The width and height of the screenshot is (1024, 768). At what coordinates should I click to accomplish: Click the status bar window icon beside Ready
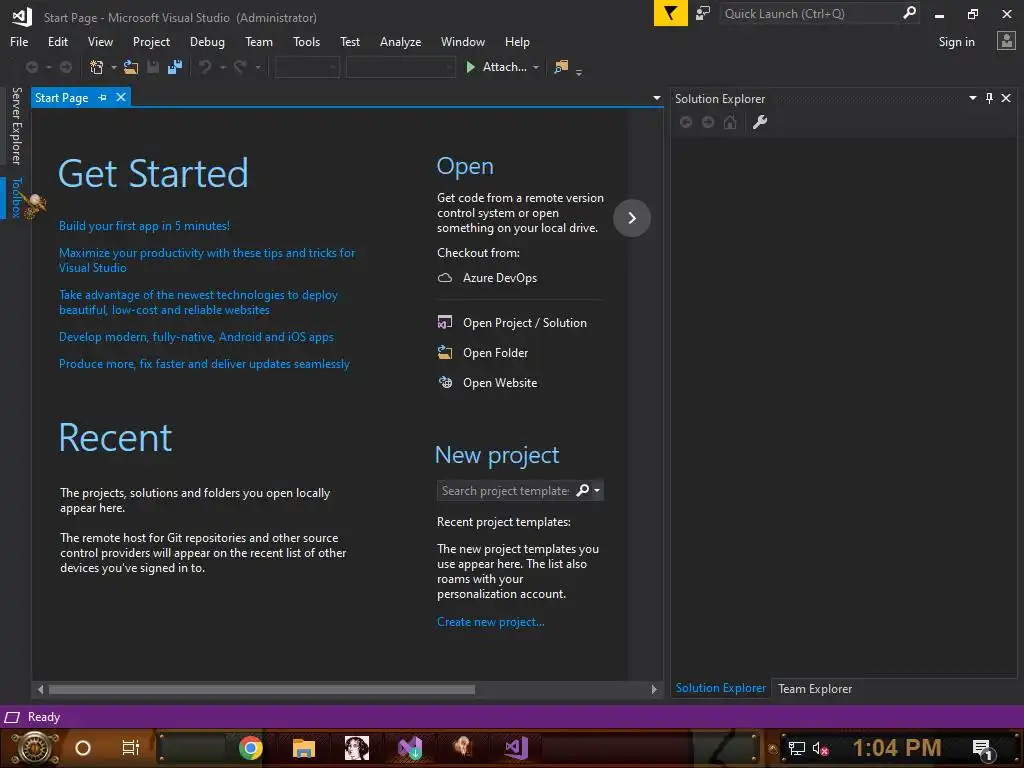point(12,718)
